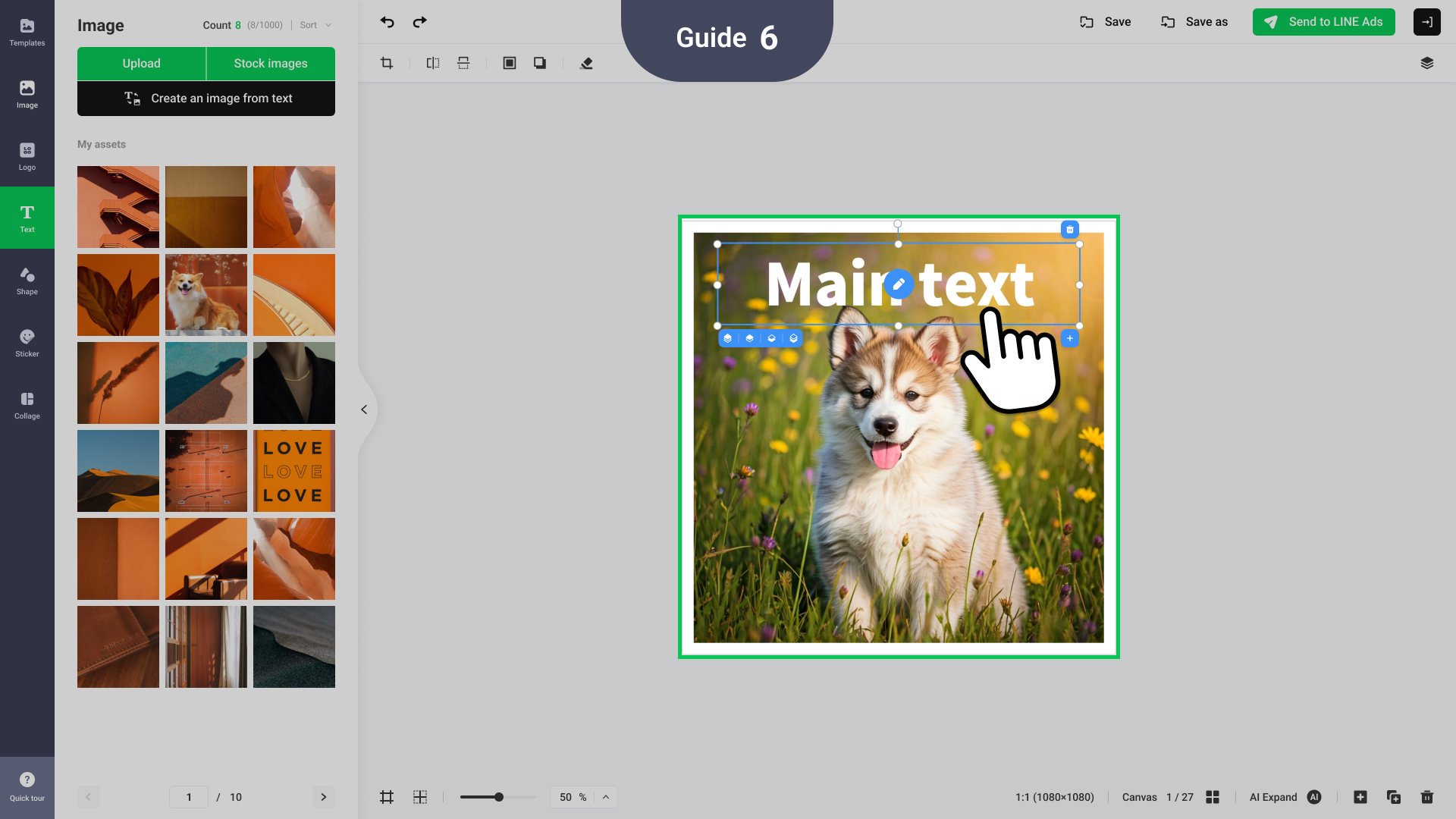Click the eraser tool icon
The width and height of the screenshot is (1456, 819).
pyautogui.click(x=586, y=63)
